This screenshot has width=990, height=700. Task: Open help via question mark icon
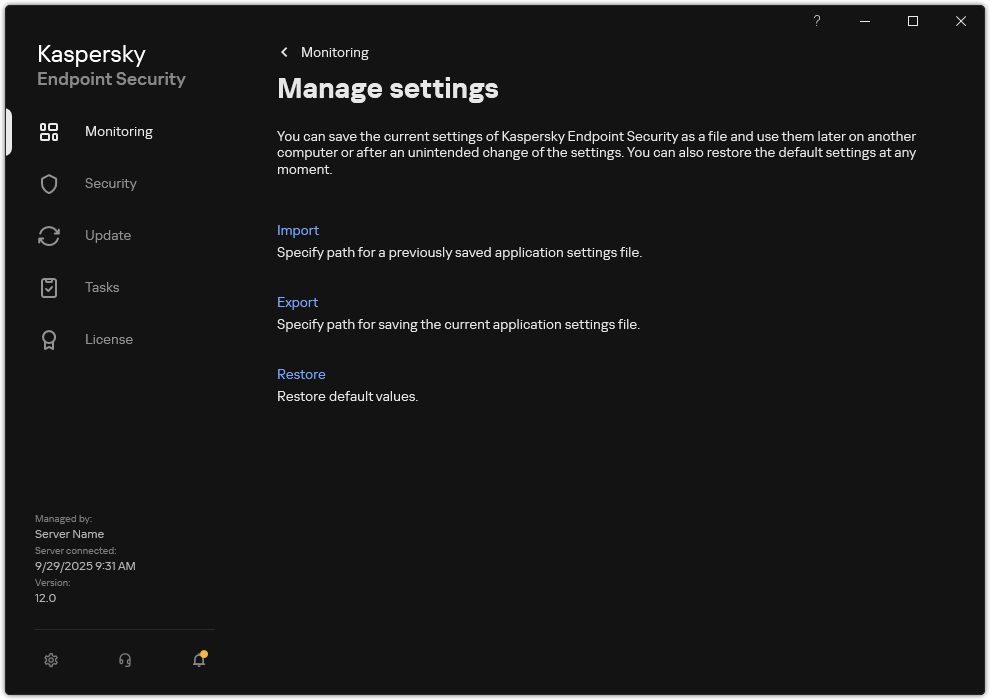(816, 21)
